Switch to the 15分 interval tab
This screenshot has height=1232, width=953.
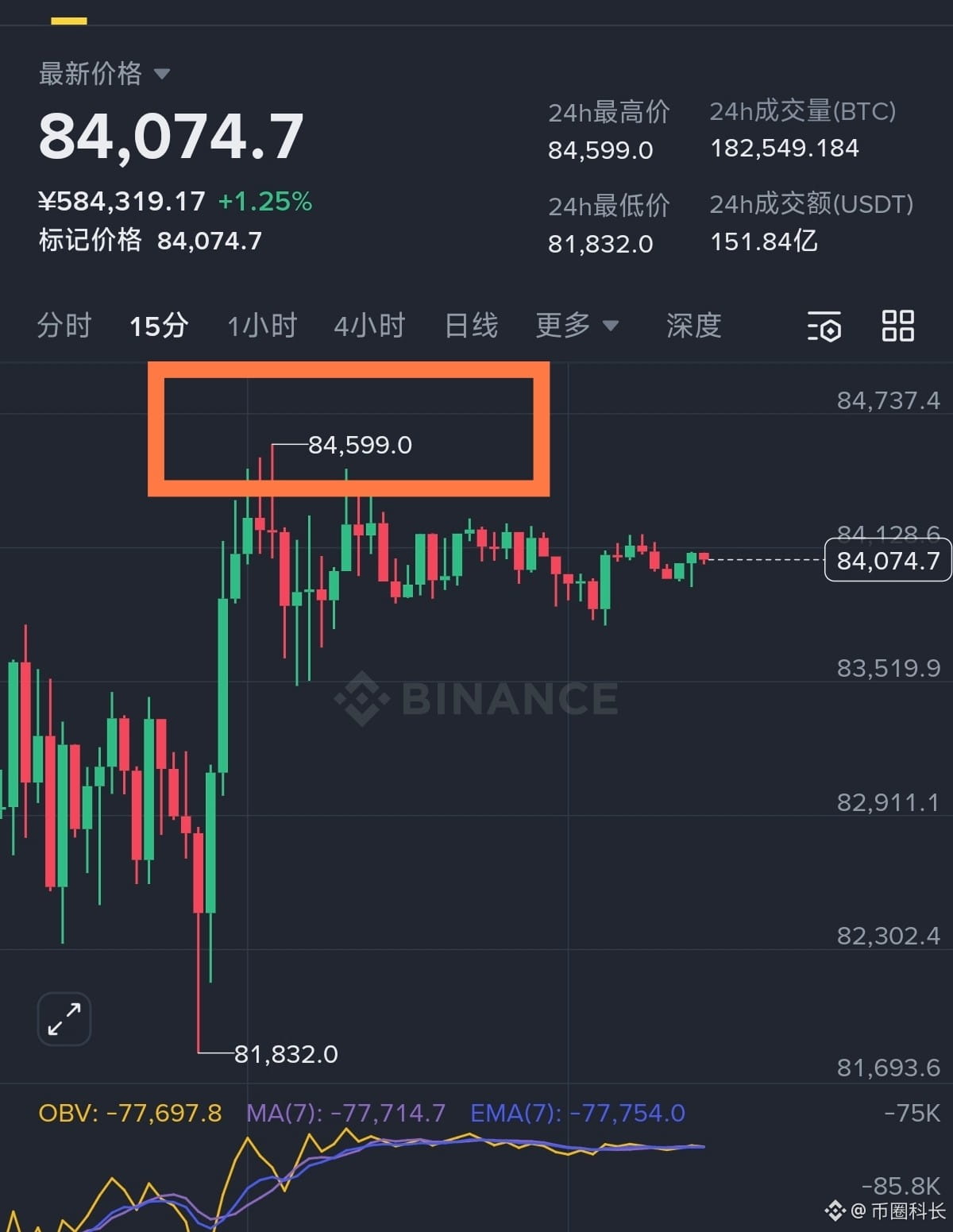(159, 326)
